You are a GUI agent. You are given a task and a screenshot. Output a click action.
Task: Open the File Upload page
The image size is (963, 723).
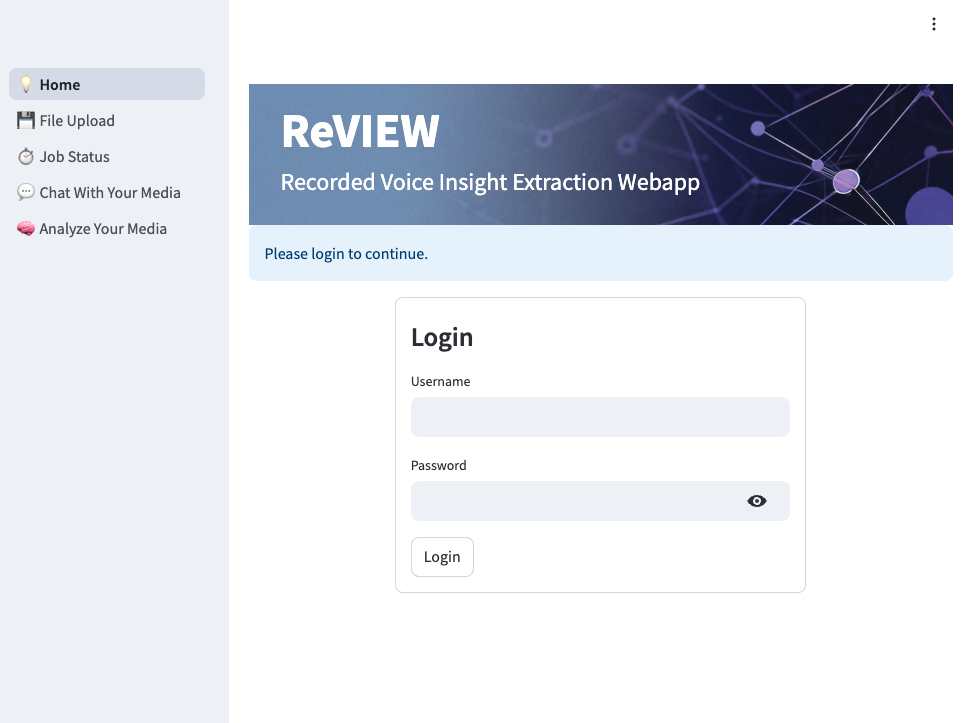[x=76, y=120]
